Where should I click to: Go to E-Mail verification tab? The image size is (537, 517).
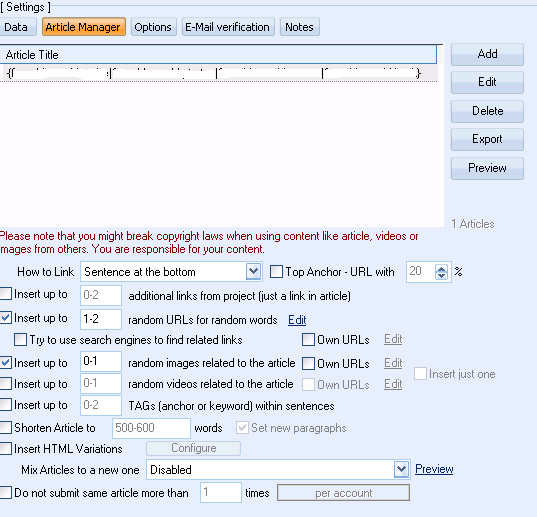[x=228, y=27]
